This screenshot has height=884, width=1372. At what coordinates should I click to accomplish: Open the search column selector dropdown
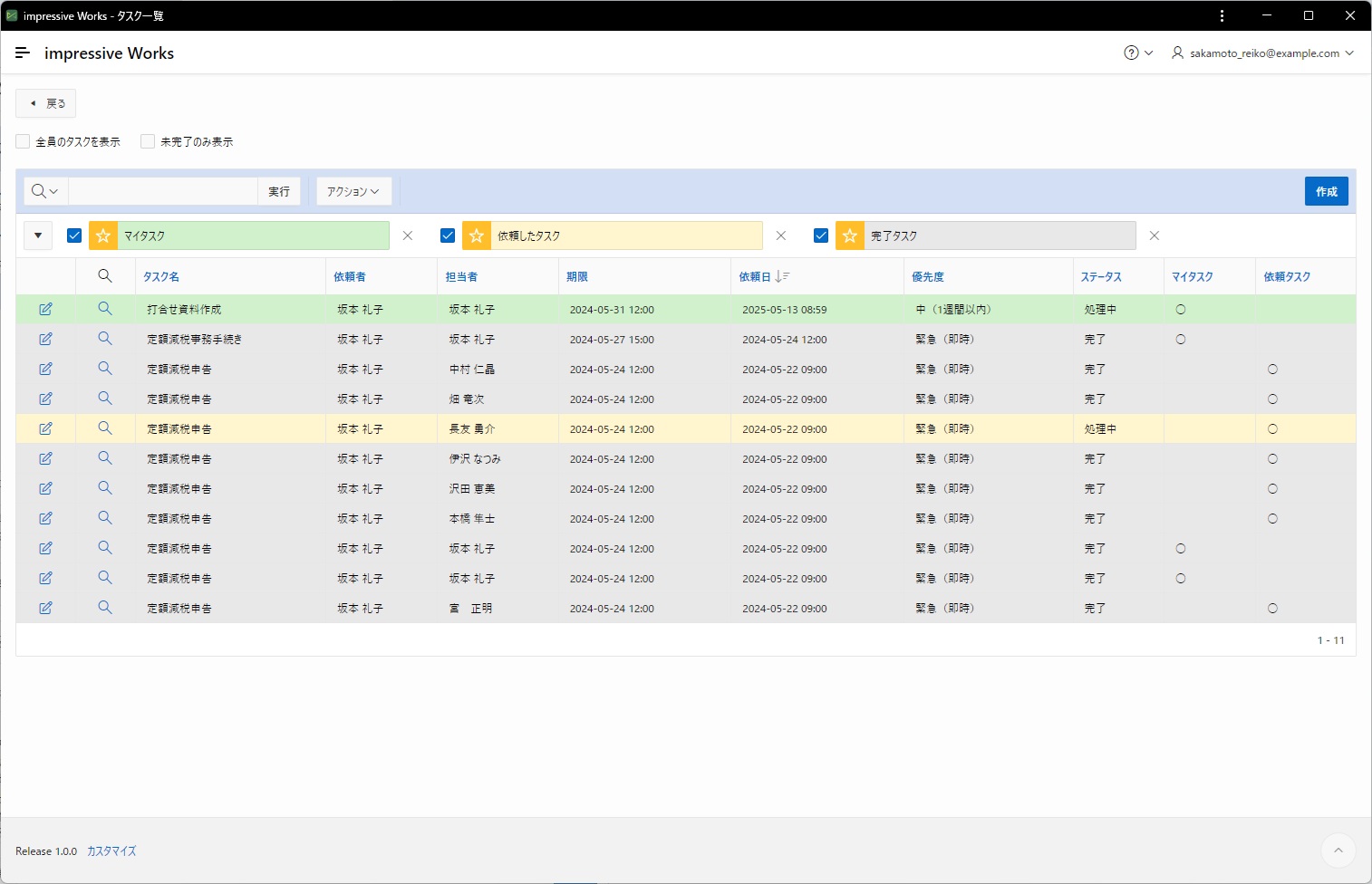click(x=45, y=191)
